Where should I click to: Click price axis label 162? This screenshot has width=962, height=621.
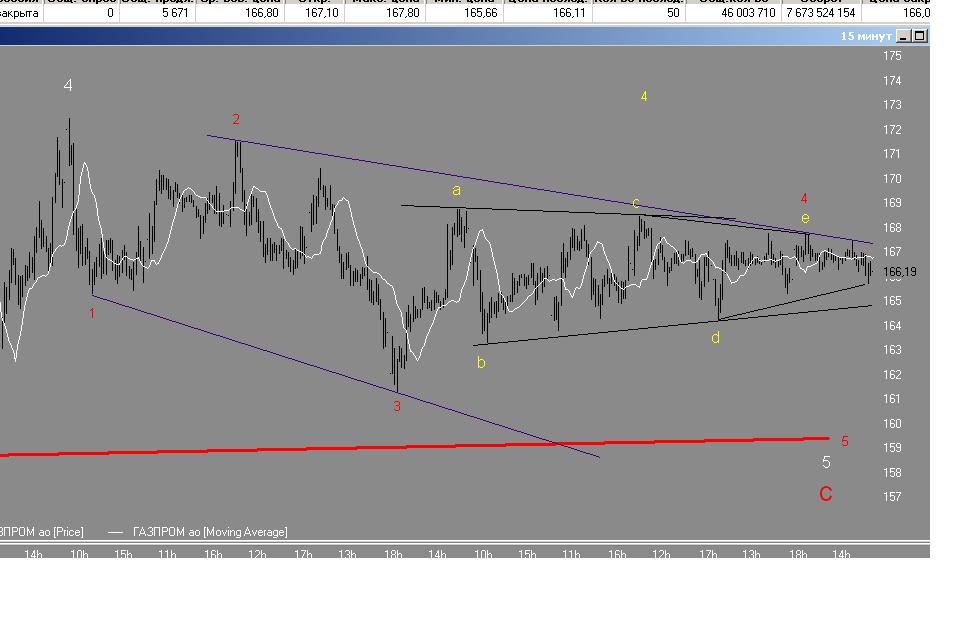coord(892,374)
